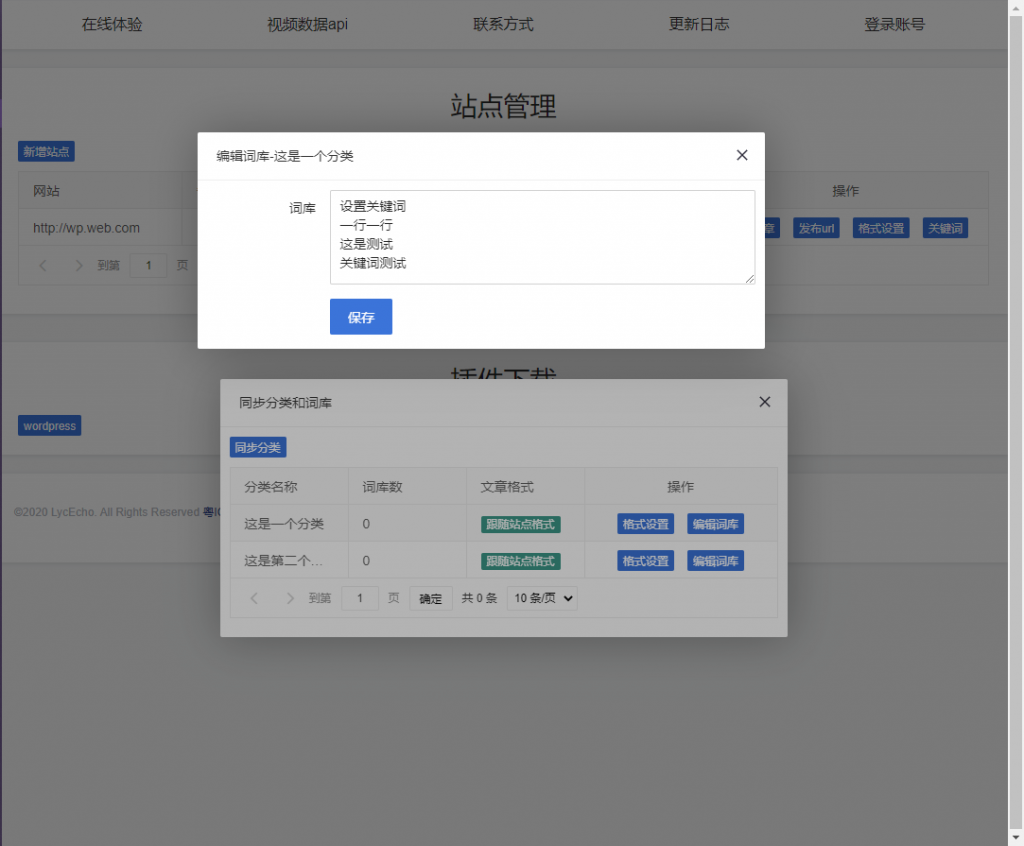Viewport: 1024px width, 846px height.
Task: Click the wordpress plugin download button
Action: (49, 426)
